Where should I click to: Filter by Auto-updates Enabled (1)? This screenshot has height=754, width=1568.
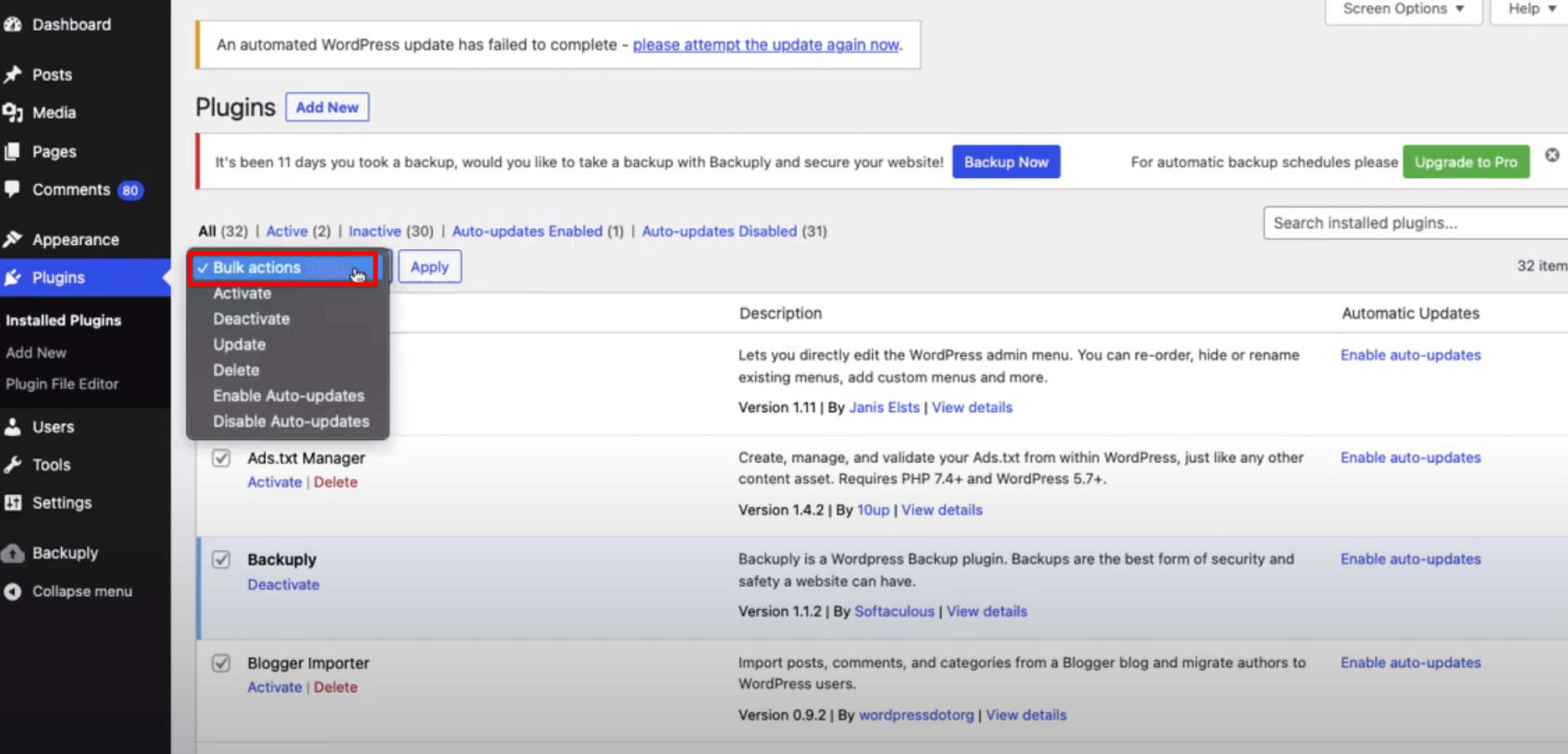click(x=538, y=231)
